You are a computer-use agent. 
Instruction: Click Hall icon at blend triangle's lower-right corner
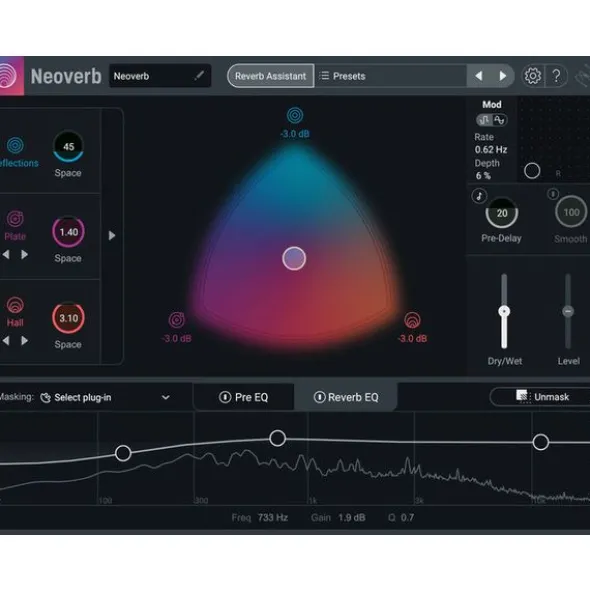tap(412, 320)
